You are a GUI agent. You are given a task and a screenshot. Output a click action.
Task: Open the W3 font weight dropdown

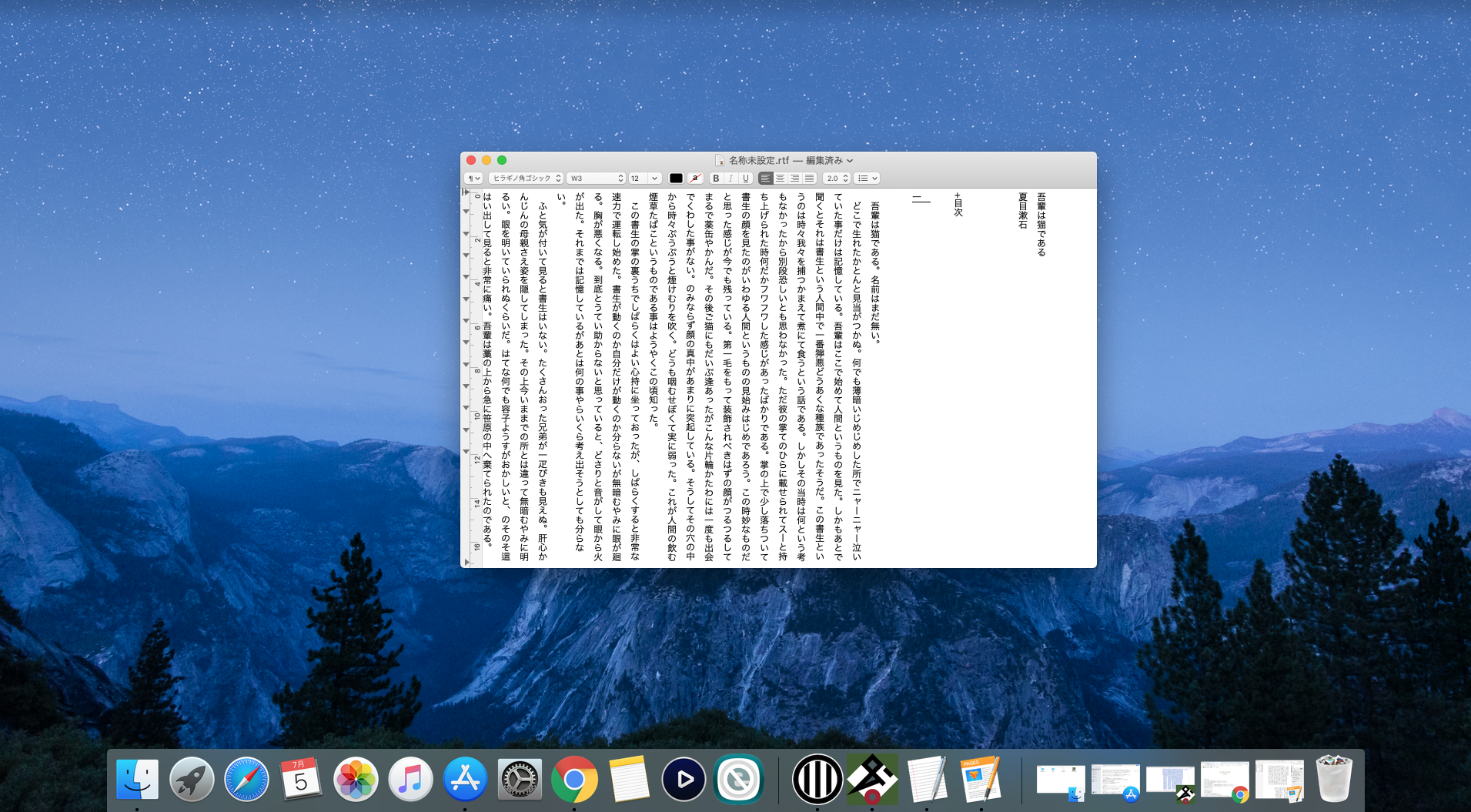point(596,178)
